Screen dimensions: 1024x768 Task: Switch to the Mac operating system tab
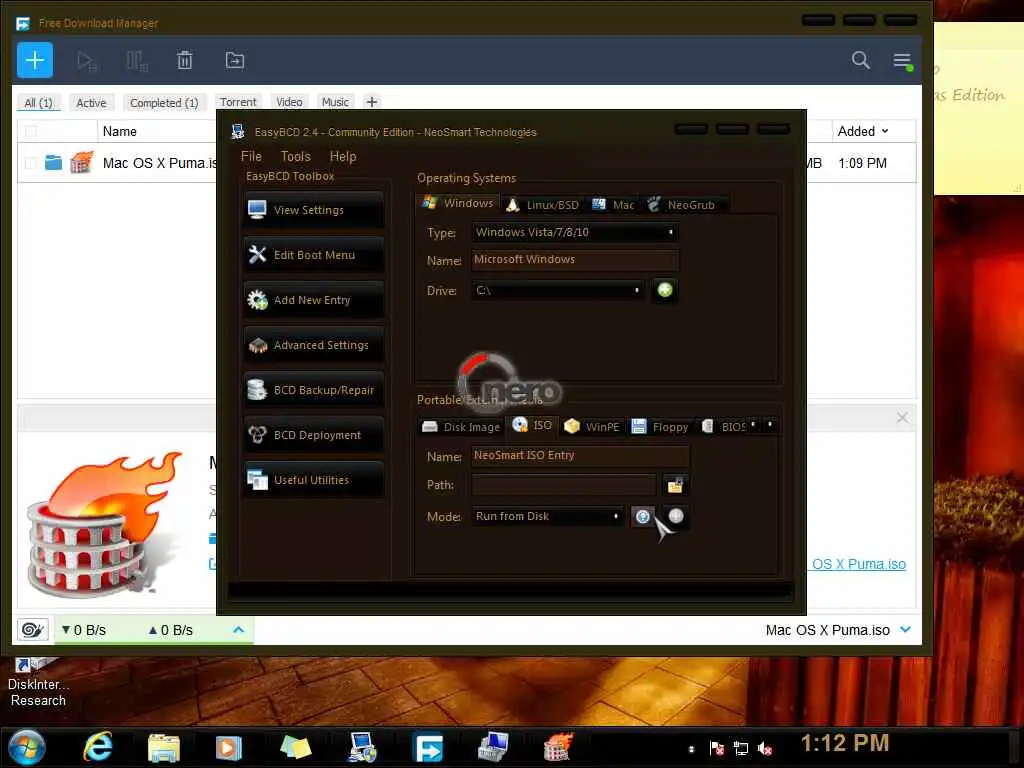613,204
